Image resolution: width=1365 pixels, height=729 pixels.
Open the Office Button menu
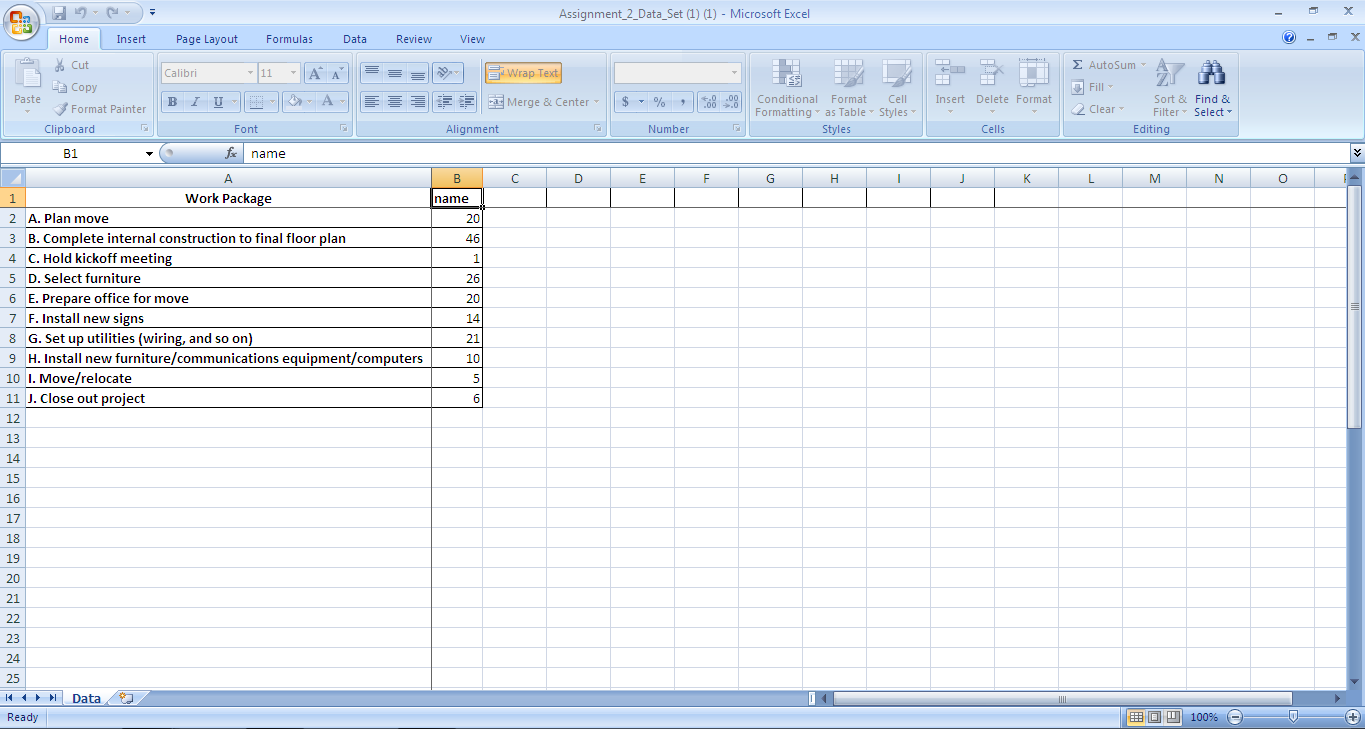(x=20, y=21)
